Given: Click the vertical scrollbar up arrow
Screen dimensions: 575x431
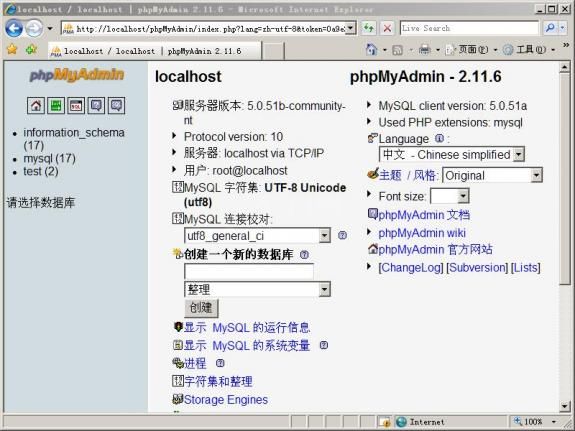Looking at the screenshot, I should pos(565,67).
